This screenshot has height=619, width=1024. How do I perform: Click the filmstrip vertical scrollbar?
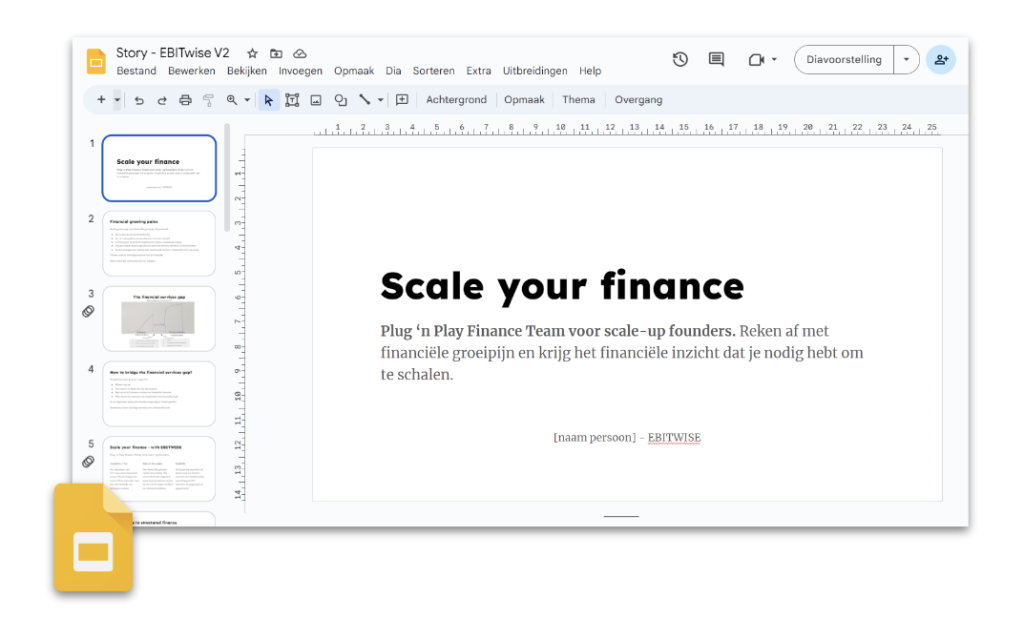(x=227, y=178)
